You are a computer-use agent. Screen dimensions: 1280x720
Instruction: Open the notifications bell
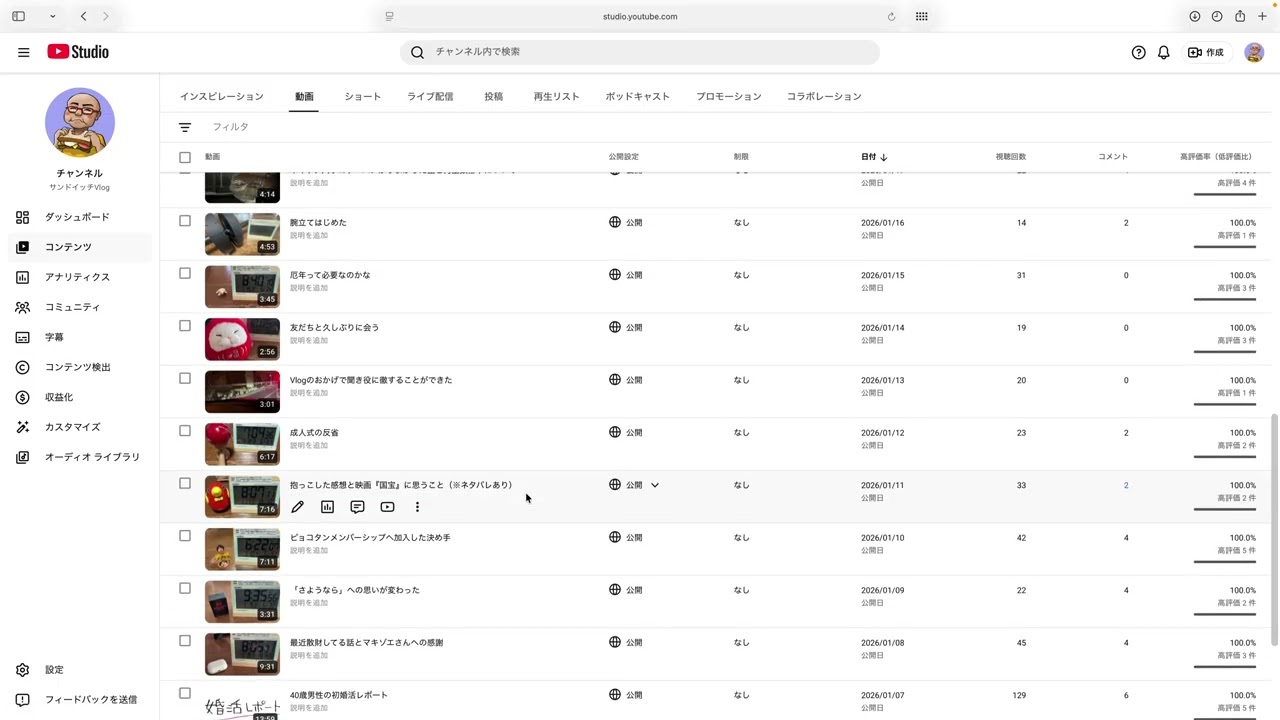click(1163, 52)
